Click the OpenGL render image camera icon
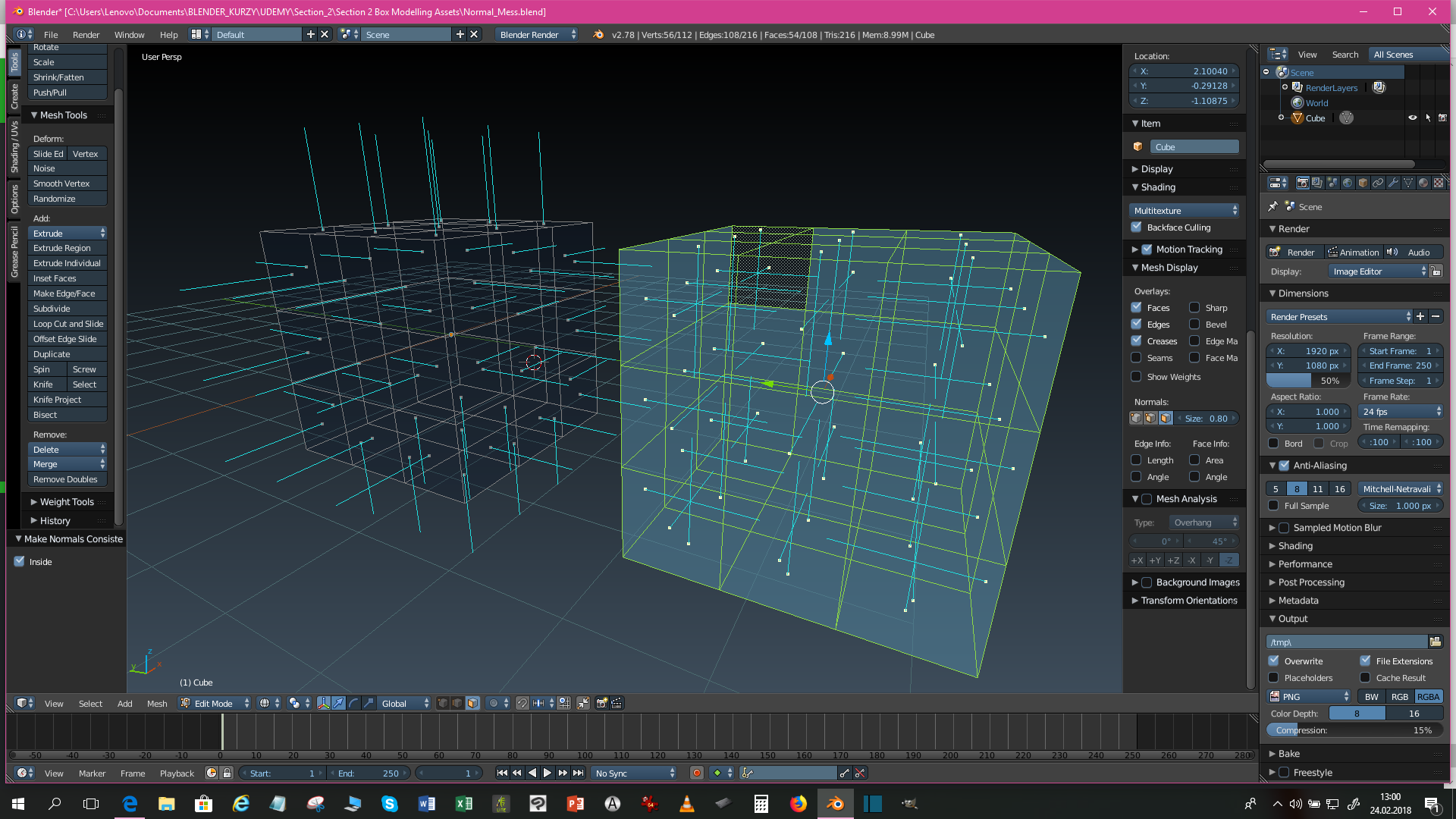 pyautogui.click(x=601, y=703)
